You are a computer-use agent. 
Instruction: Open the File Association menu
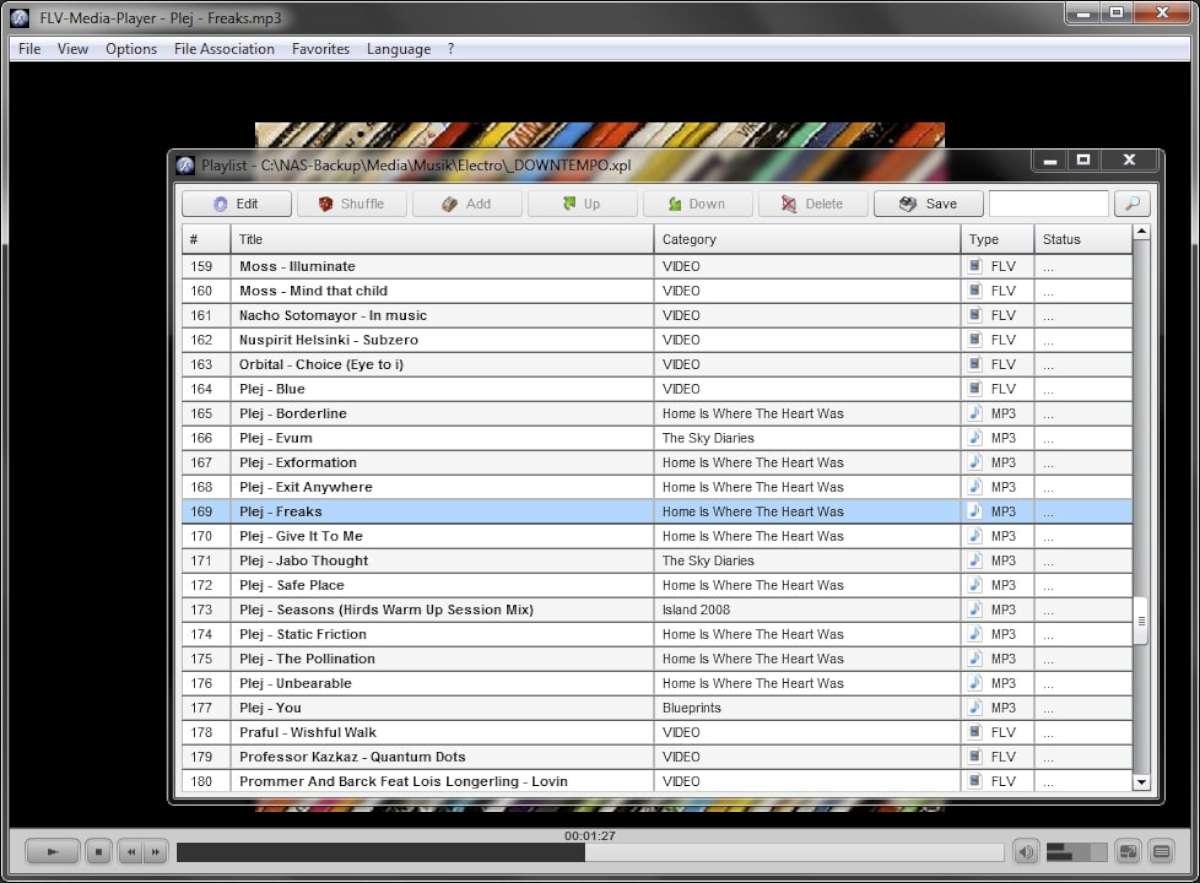point(224,49)
